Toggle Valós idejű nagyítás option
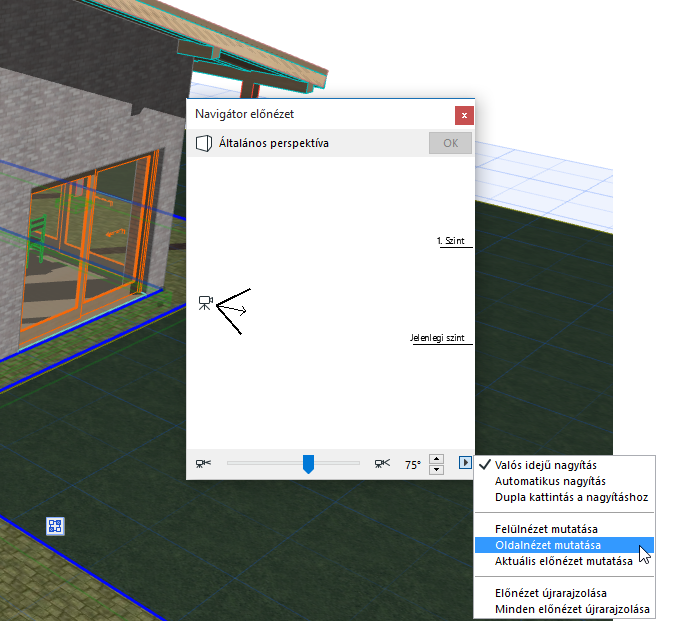This screenshot has width=700, height=621. pos(564,465)
